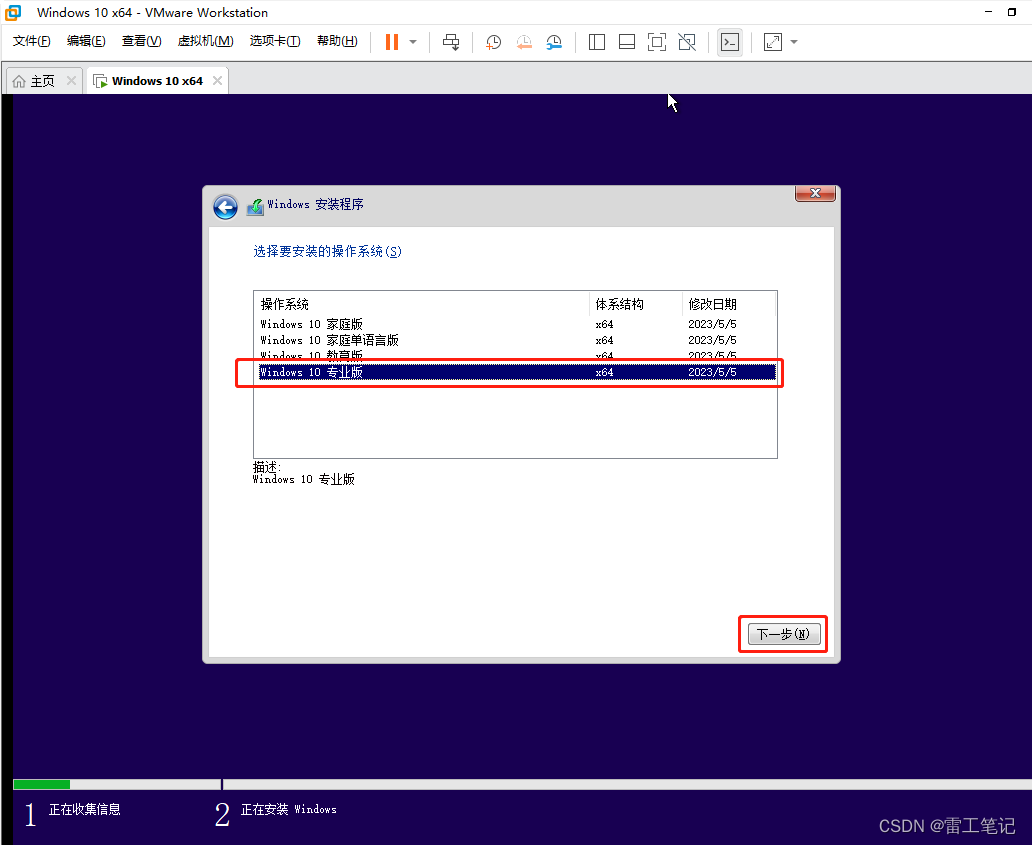Click the stretch guest display icon
1032x845 pixels.
[x=773, y=42]
